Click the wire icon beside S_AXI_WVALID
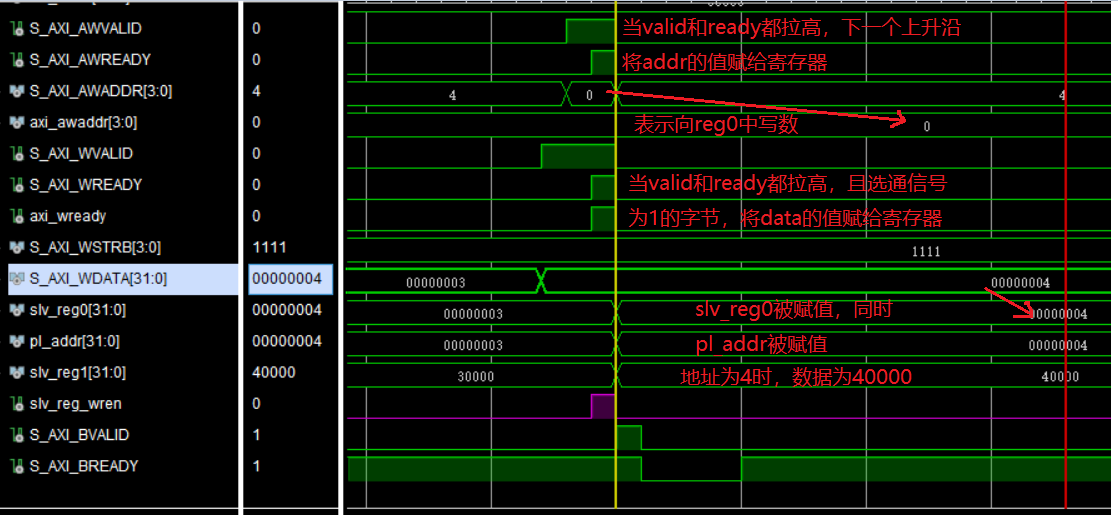 18,154
